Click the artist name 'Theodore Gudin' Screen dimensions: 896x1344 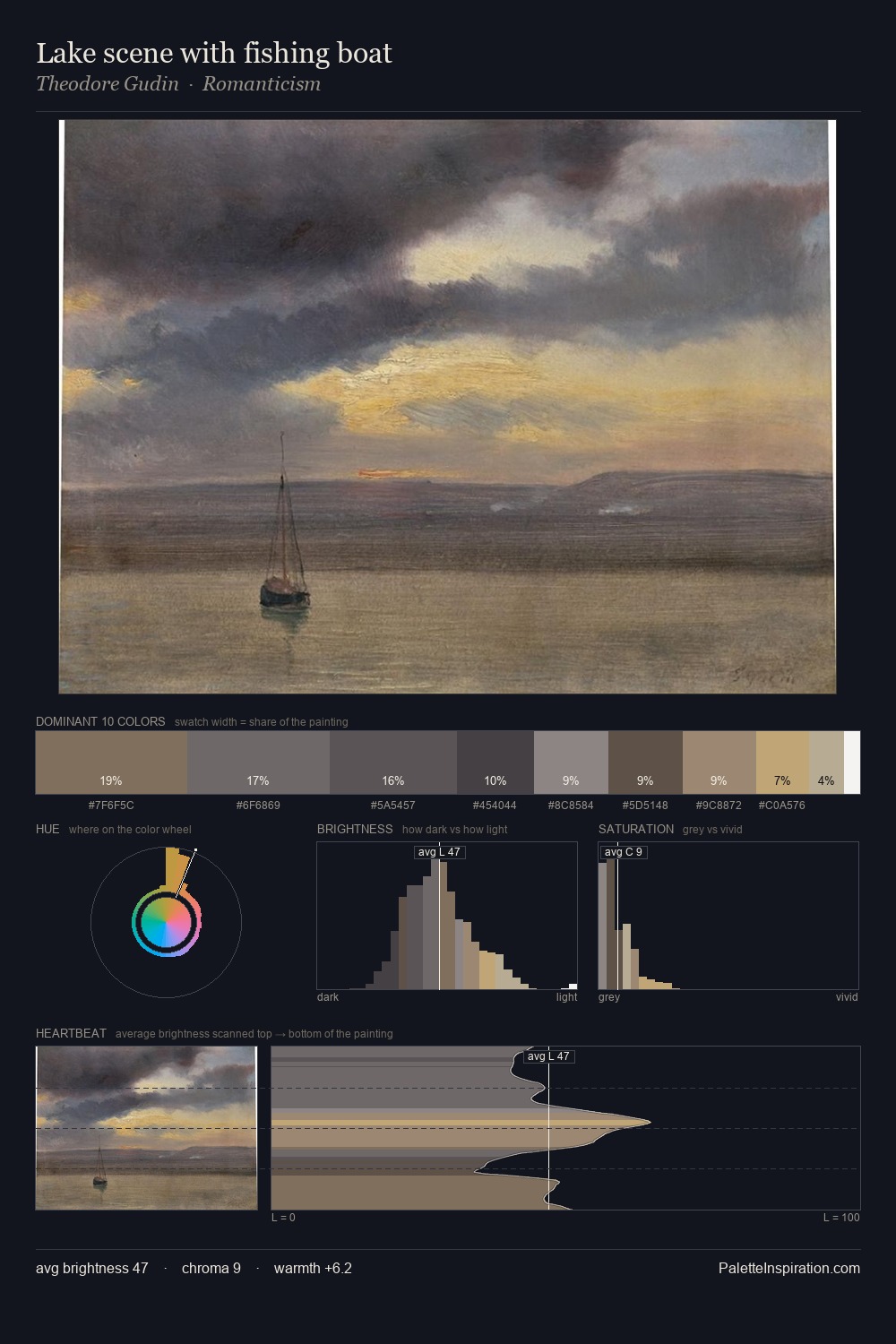(x=108, y=84)
